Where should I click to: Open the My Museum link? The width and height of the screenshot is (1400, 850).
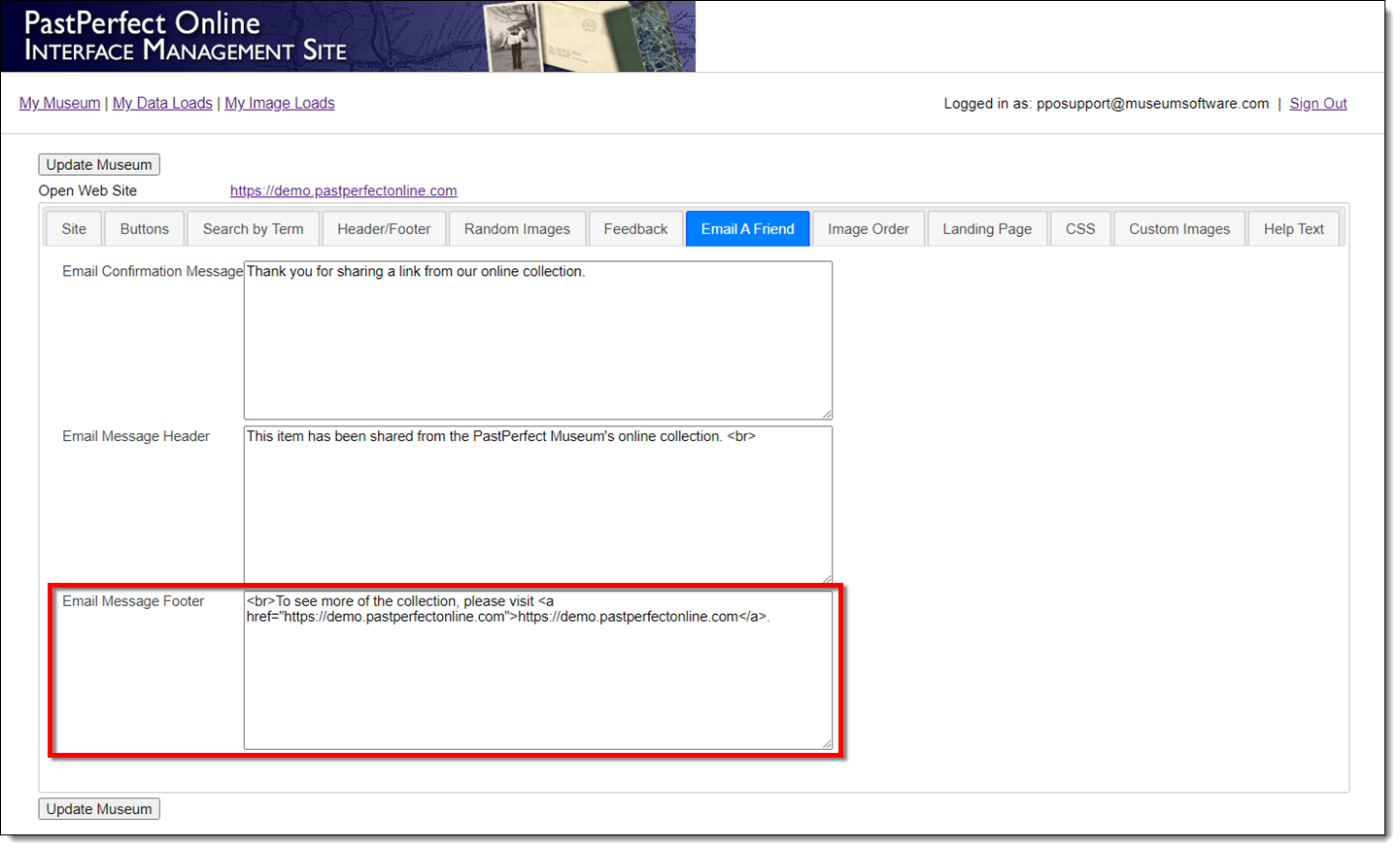coord(59,103)
